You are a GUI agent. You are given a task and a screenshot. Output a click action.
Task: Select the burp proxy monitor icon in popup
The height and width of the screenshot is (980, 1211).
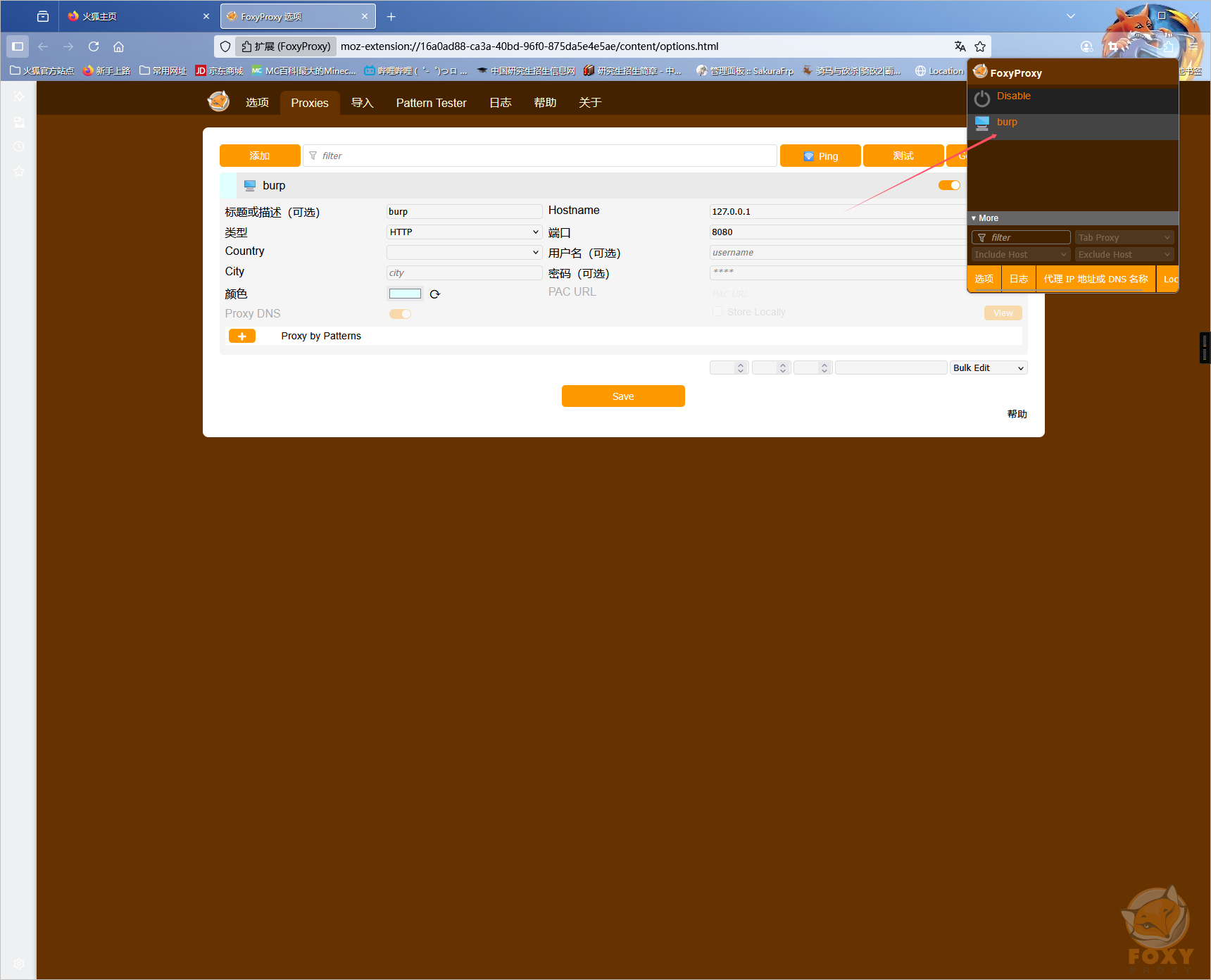(982, 124)
